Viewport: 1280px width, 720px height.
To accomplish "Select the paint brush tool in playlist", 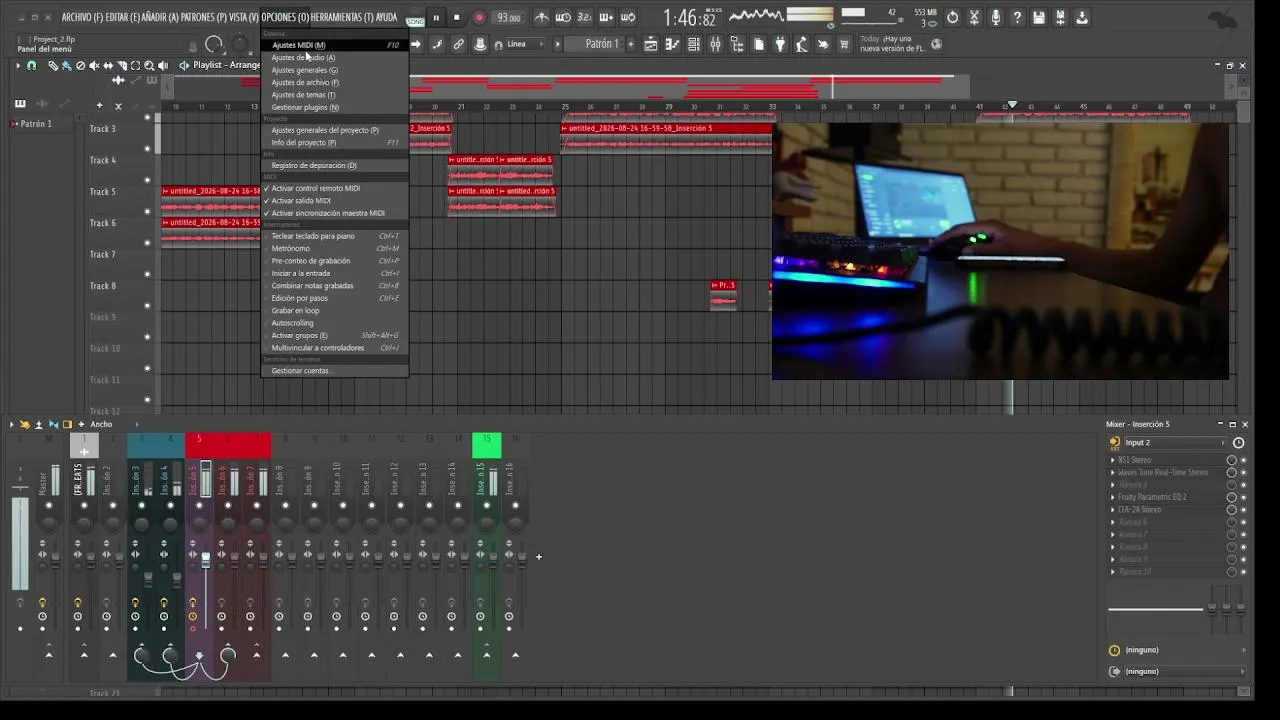I will pos(67,65).
